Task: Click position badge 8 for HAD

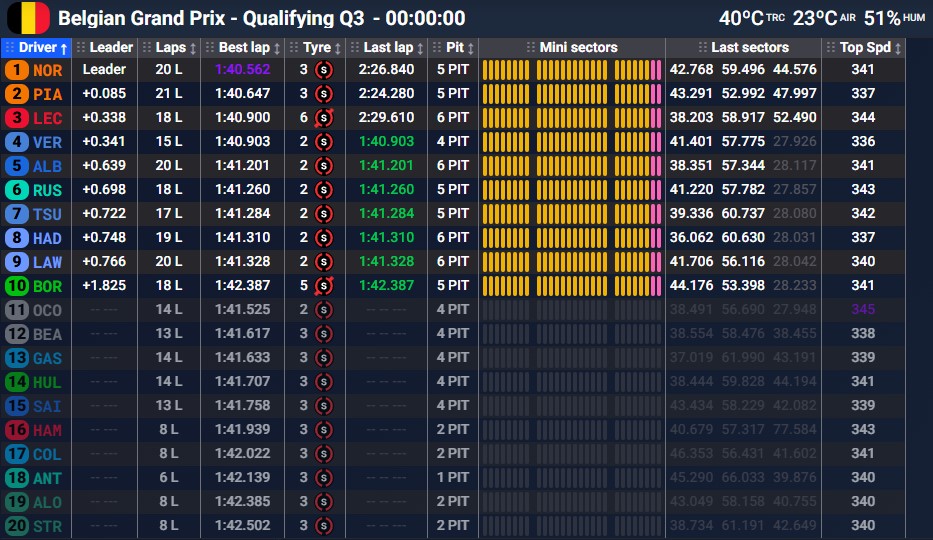Action: (16, 238)
